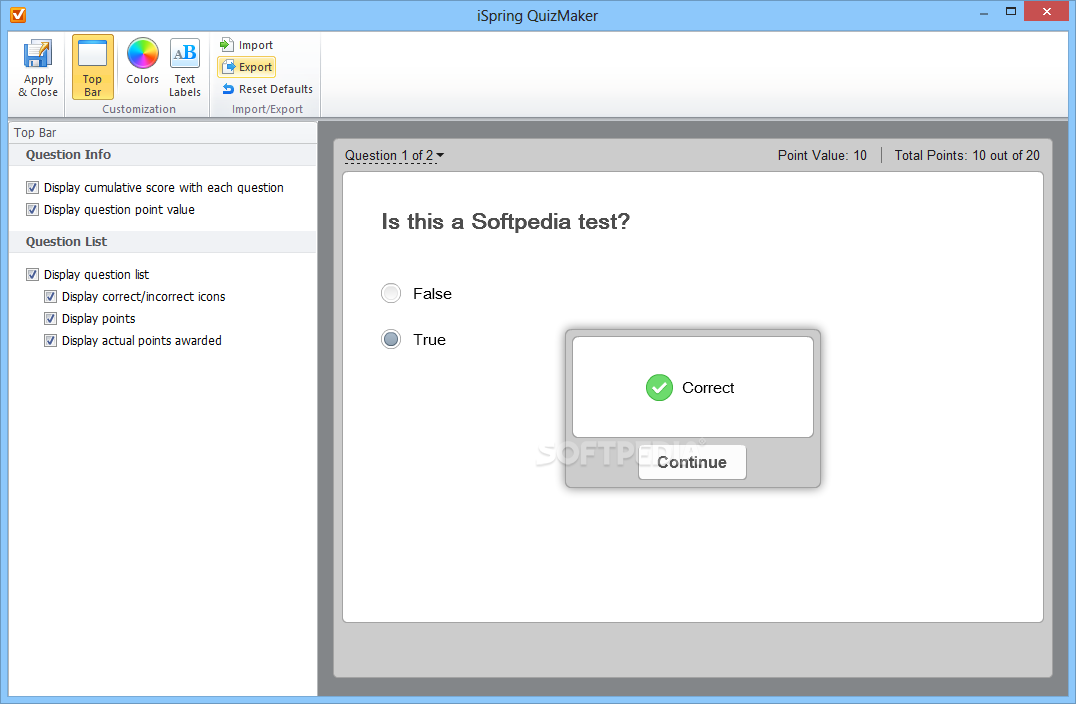Click the Top Bar panel title
This screenshot has height=704, width=1076.
tap(35, 132)
